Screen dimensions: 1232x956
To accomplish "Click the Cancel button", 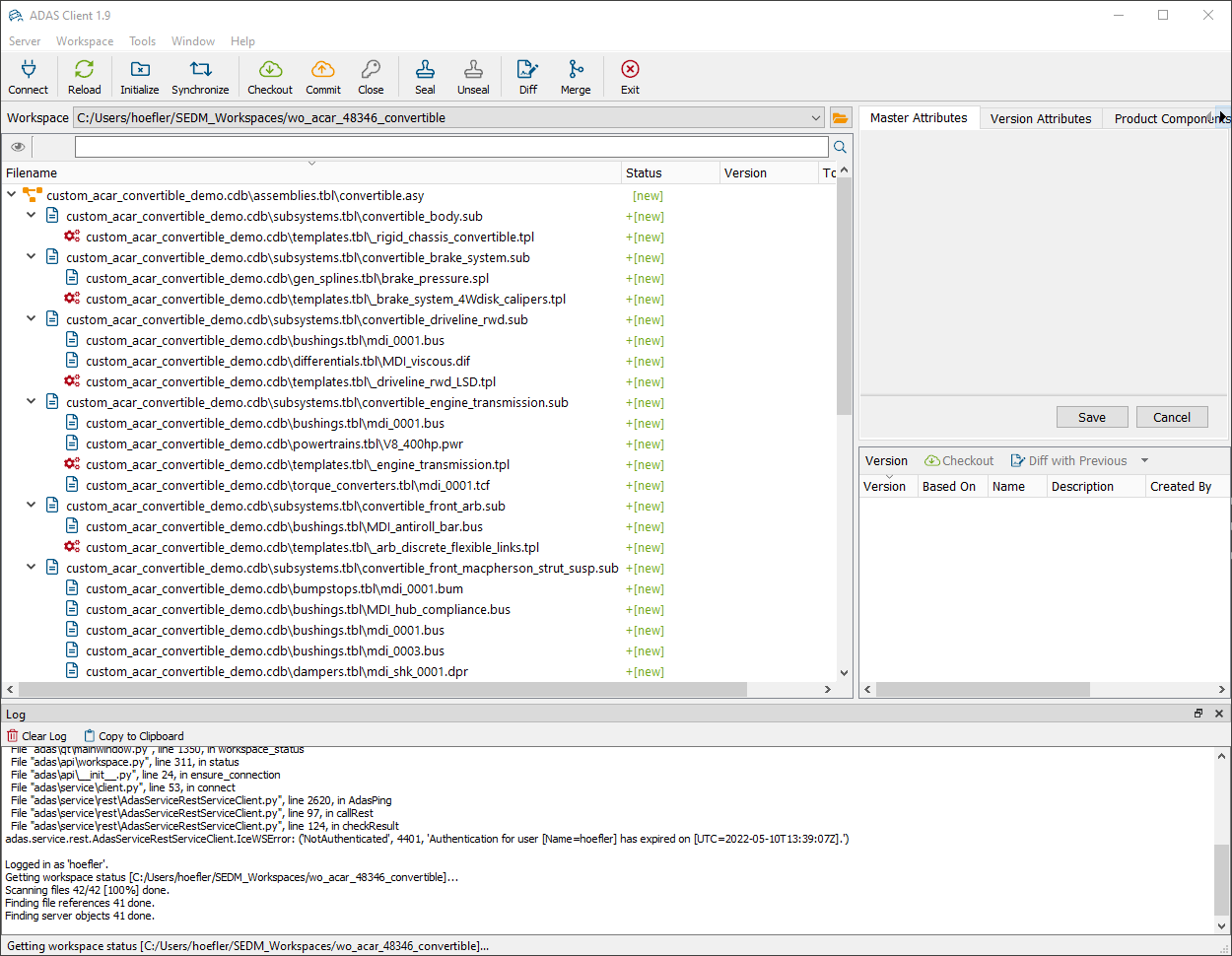I will click(1172, 417).
